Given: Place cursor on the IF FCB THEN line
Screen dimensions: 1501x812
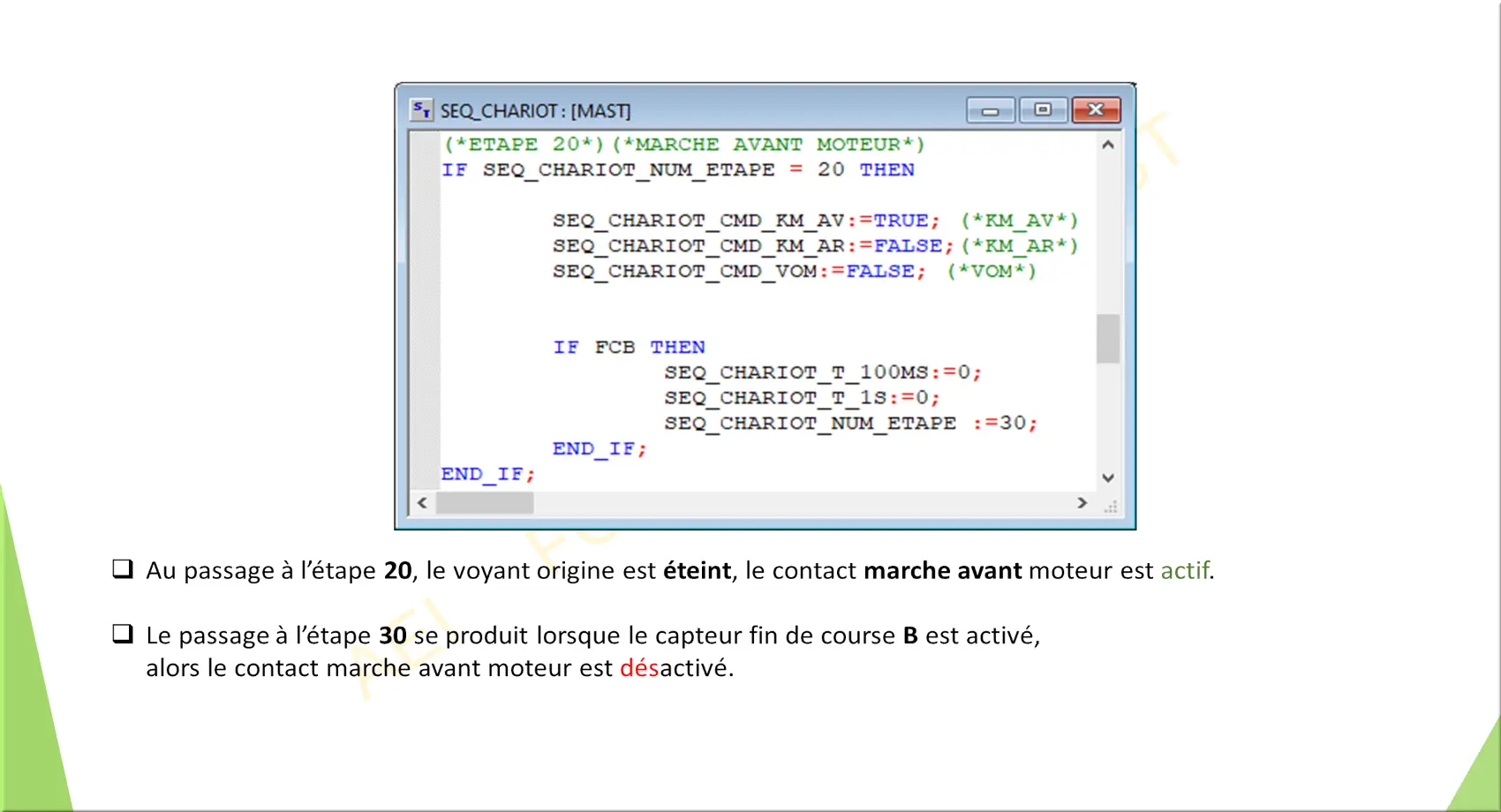Looking at the screenshot, I should [629, 347].
